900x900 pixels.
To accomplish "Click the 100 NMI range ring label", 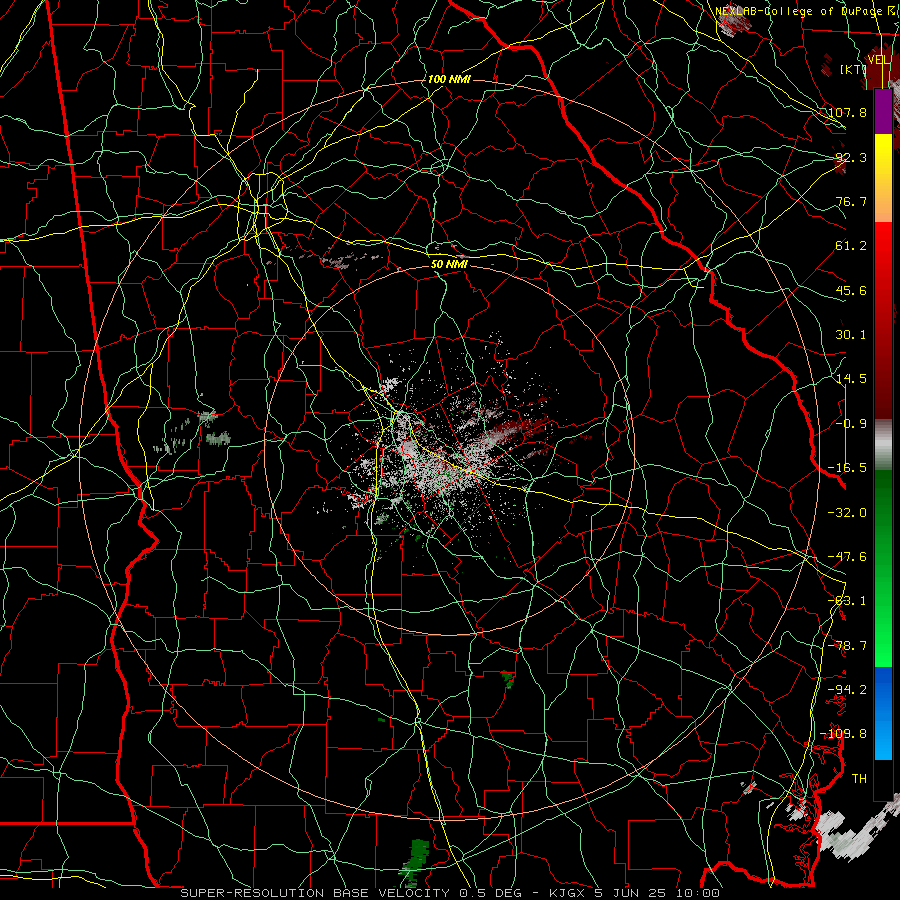I will pos(449,79).
